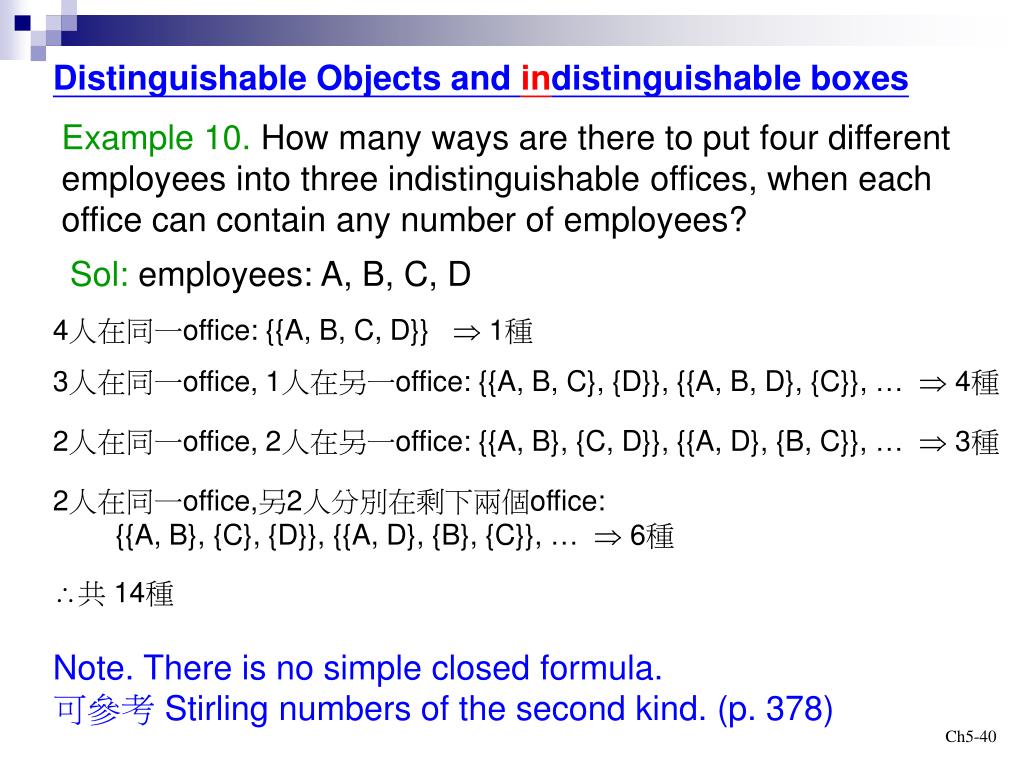The image size is (1024, 768).
Task: Click the text 'Stirling numbers of the second kind'
Action: (436, 709)
